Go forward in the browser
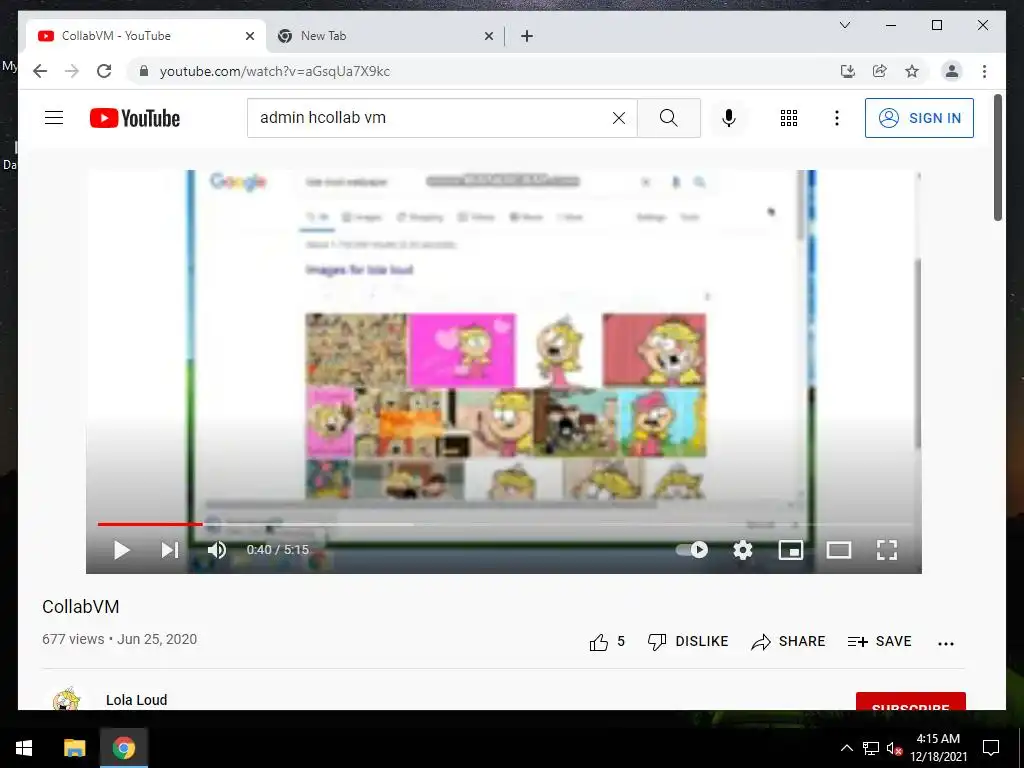This screenshot has height=768, width=1024. 72,71
